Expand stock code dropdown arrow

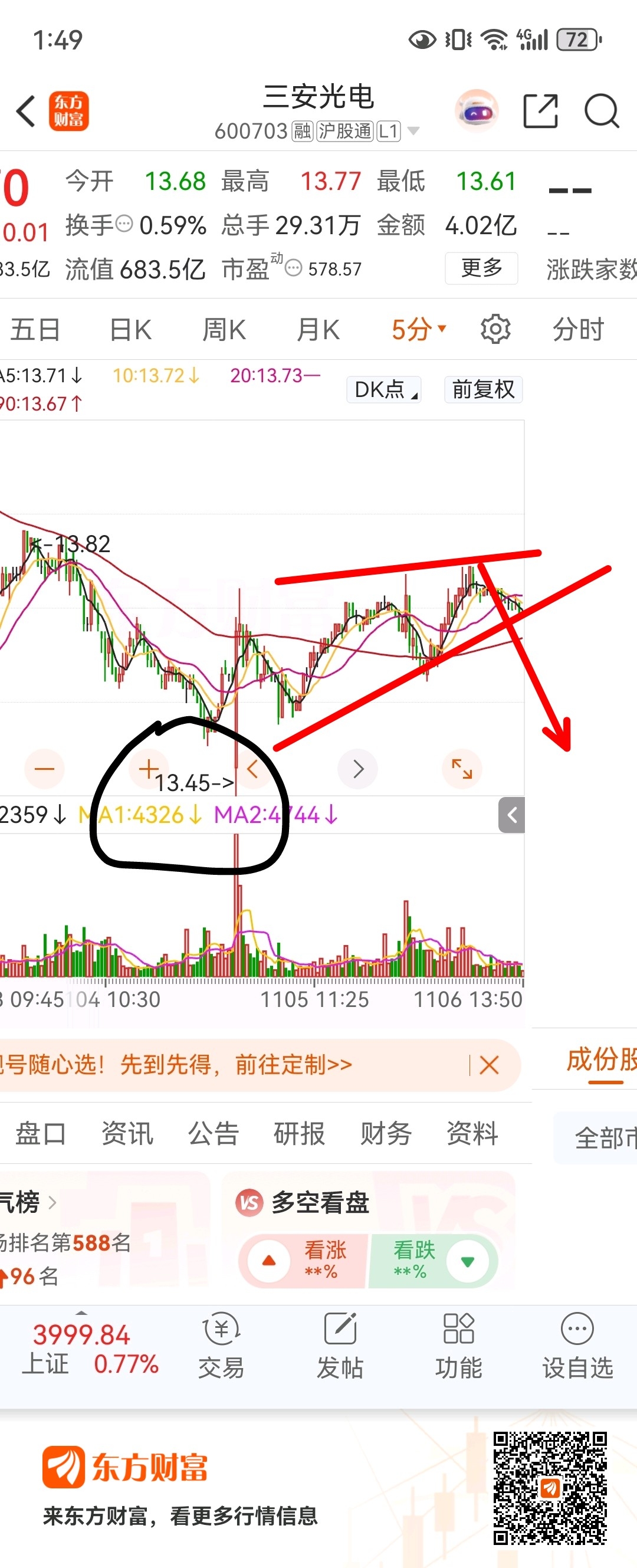point(413,131)
